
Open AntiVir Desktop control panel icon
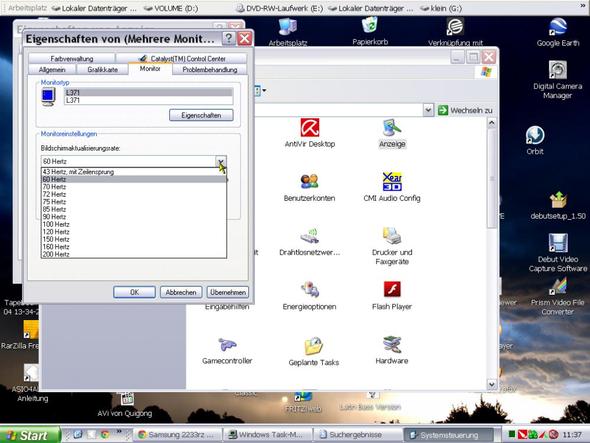click(310, 132)
